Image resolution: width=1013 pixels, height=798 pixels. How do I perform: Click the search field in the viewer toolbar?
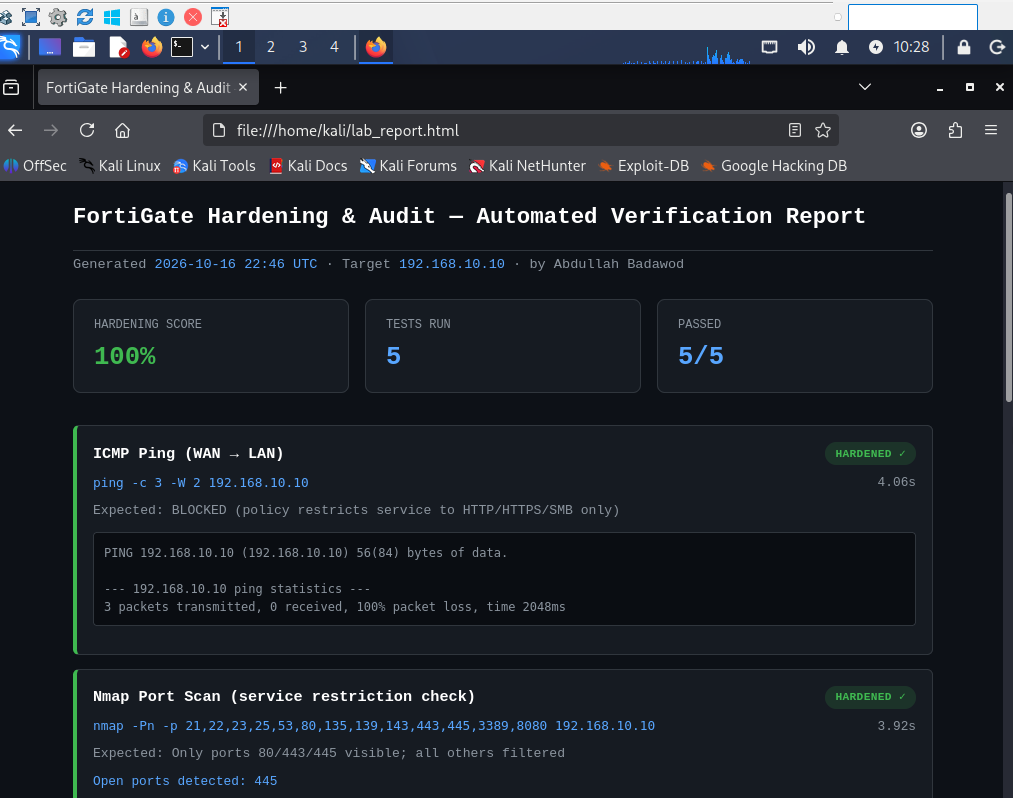912,17
